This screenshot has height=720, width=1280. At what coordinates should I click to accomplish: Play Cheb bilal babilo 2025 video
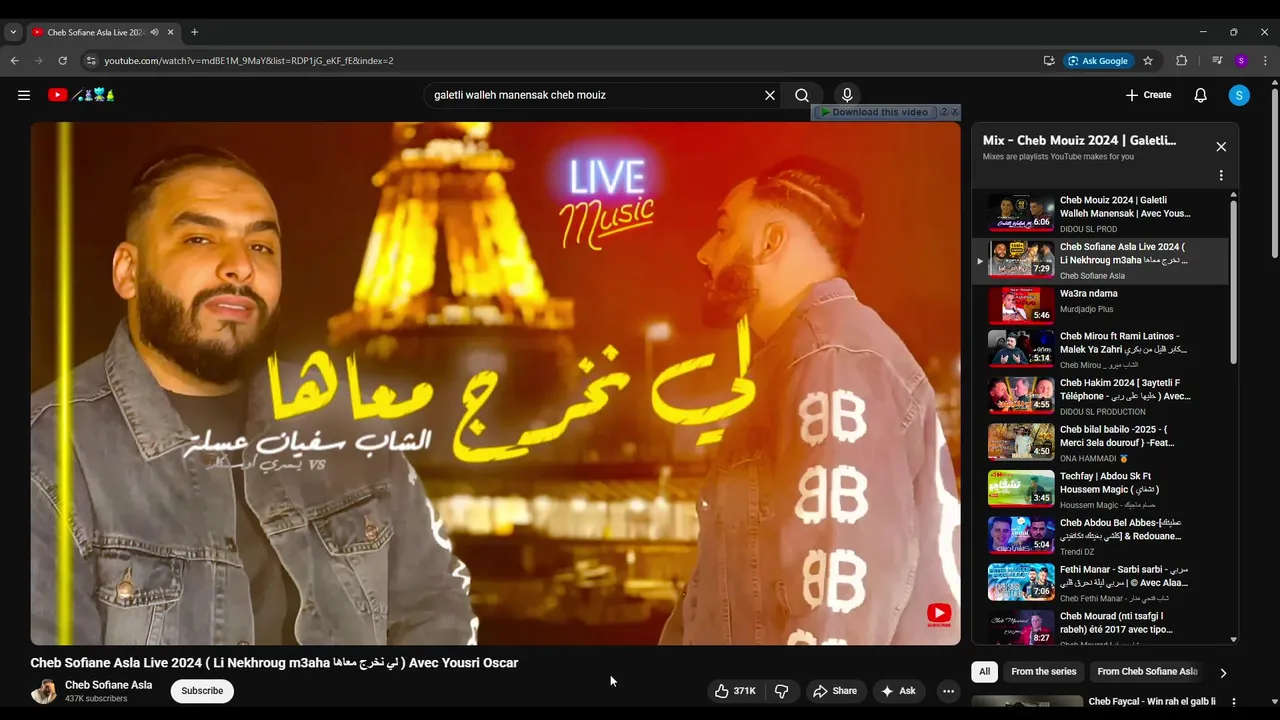pyautogui.click(x=1100, y=443)
